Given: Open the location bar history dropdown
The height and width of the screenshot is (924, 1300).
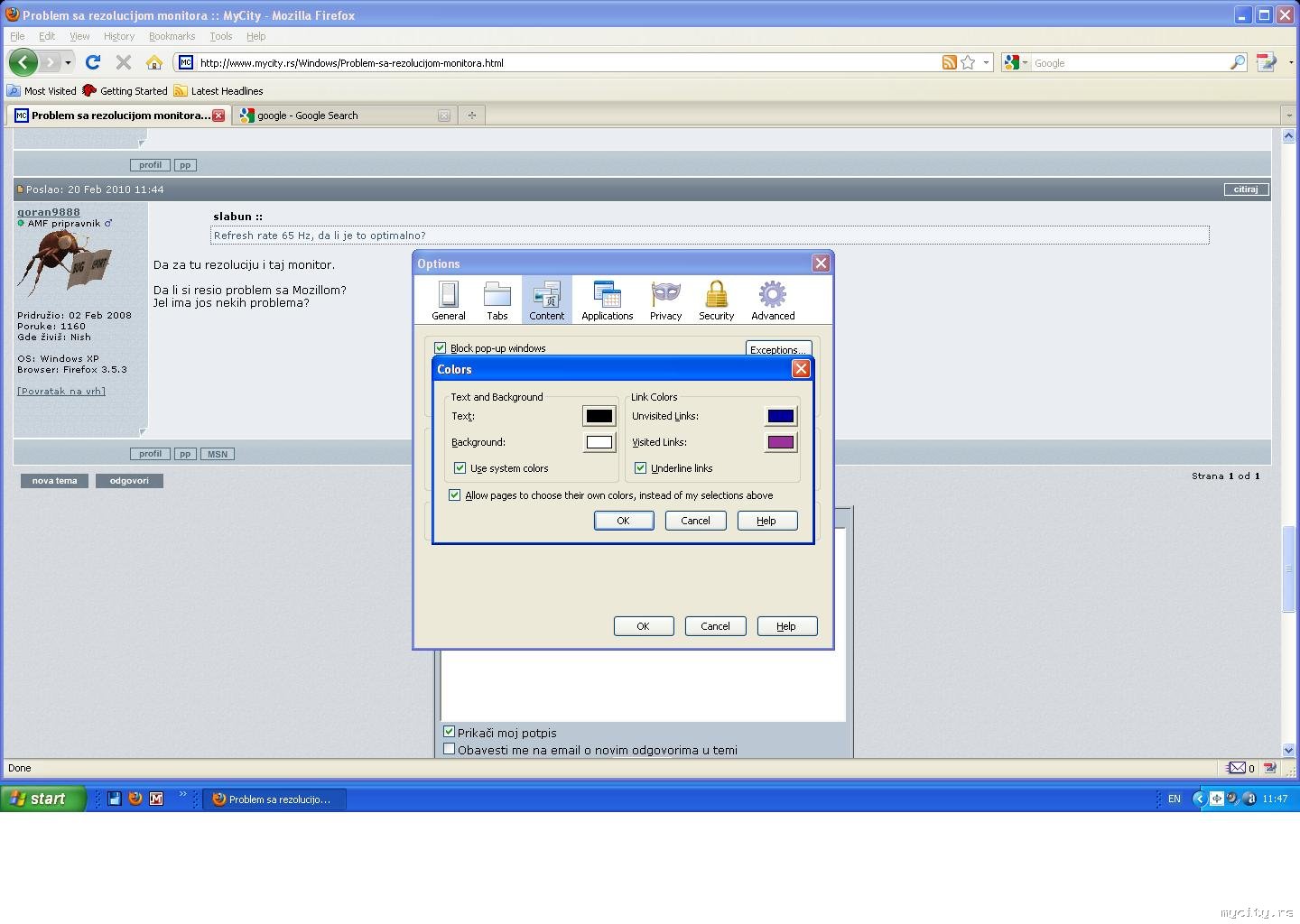Looking at the screenshot, I should [986, 62].
